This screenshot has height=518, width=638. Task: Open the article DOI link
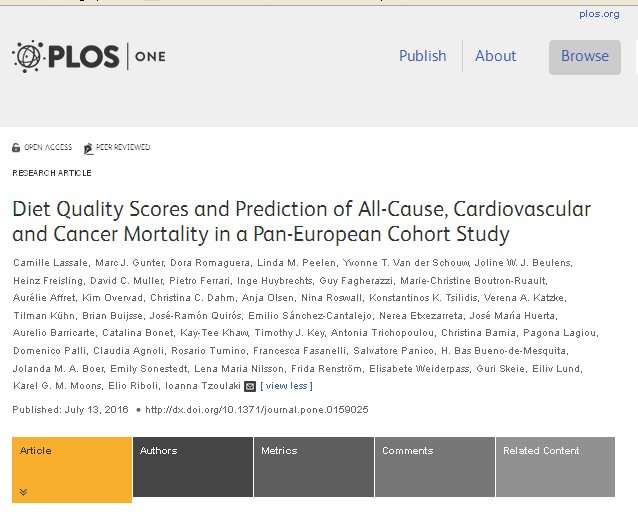coord(257,410)
